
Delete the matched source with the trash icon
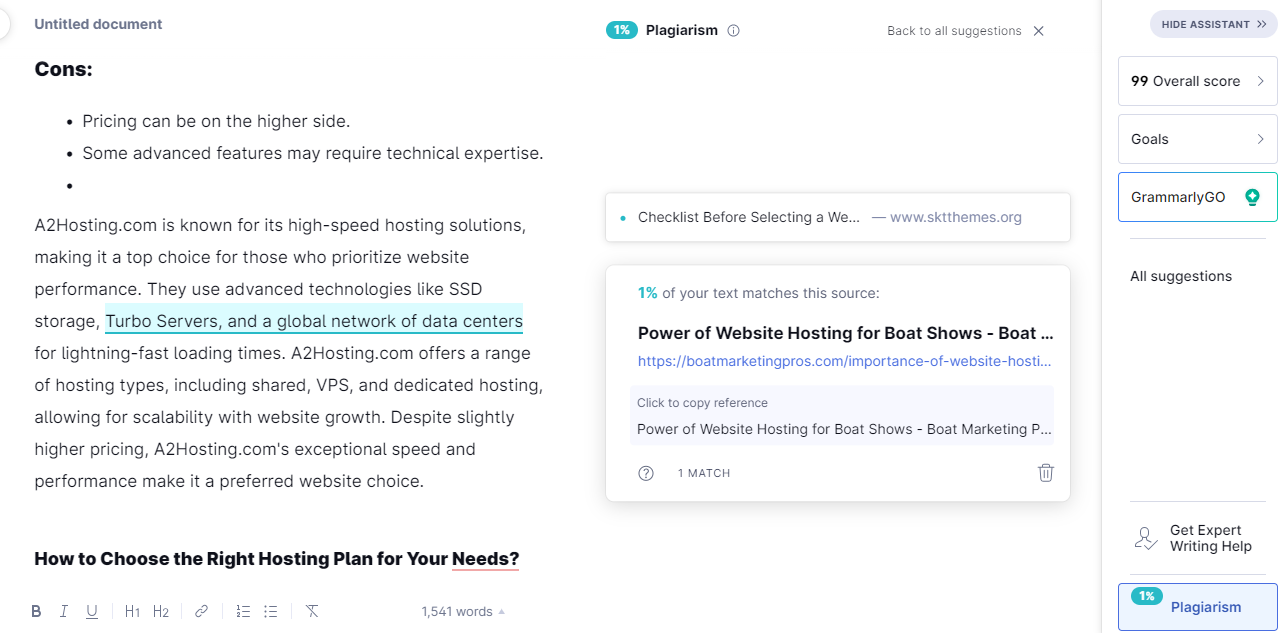[1046, 473]
